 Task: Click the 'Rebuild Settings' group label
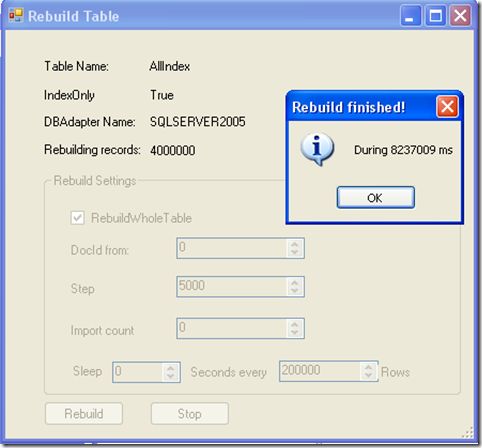pos(95,181)
